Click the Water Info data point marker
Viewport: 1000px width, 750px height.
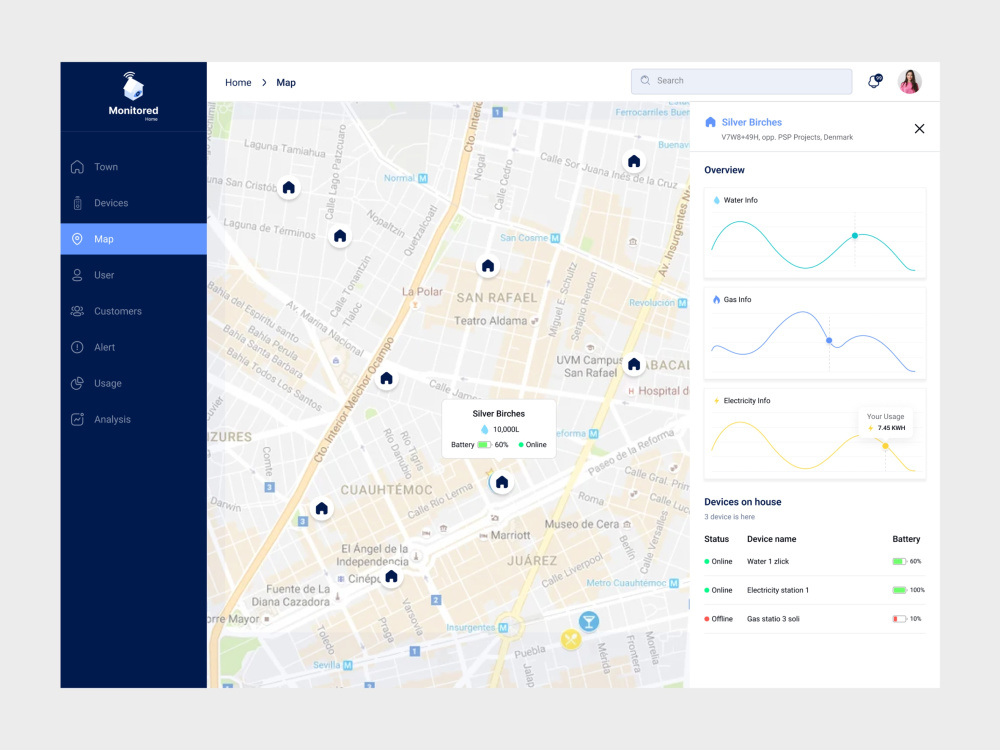(855, 235)
